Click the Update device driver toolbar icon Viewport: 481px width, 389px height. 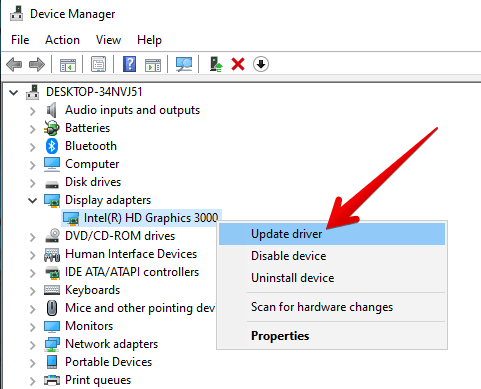tap(216, 64)
